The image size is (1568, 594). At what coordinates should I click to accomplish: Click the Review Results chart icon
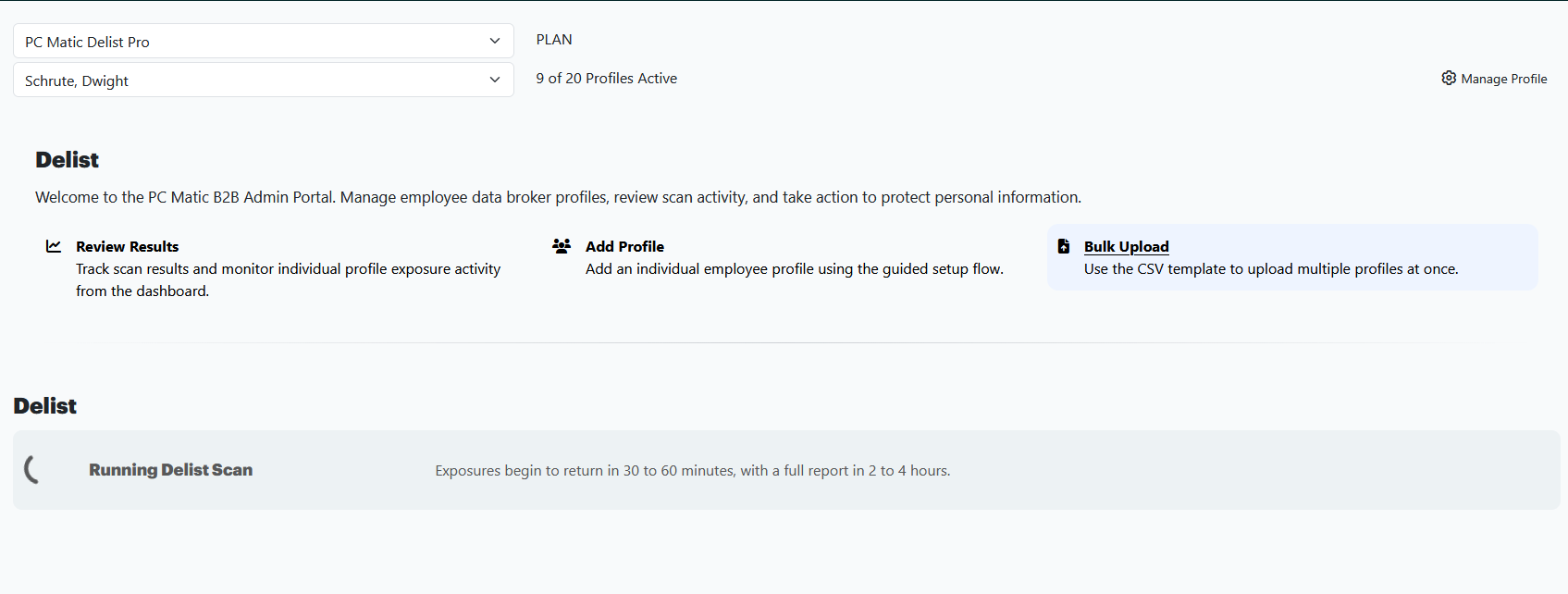pos(54,246)
